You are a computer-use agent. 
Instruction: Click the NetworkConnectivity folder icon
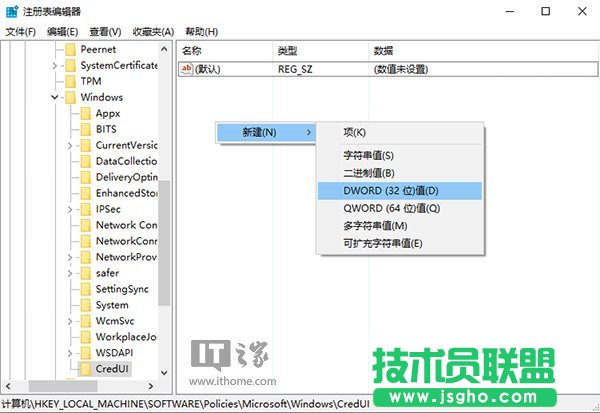[x=86, y=241]
